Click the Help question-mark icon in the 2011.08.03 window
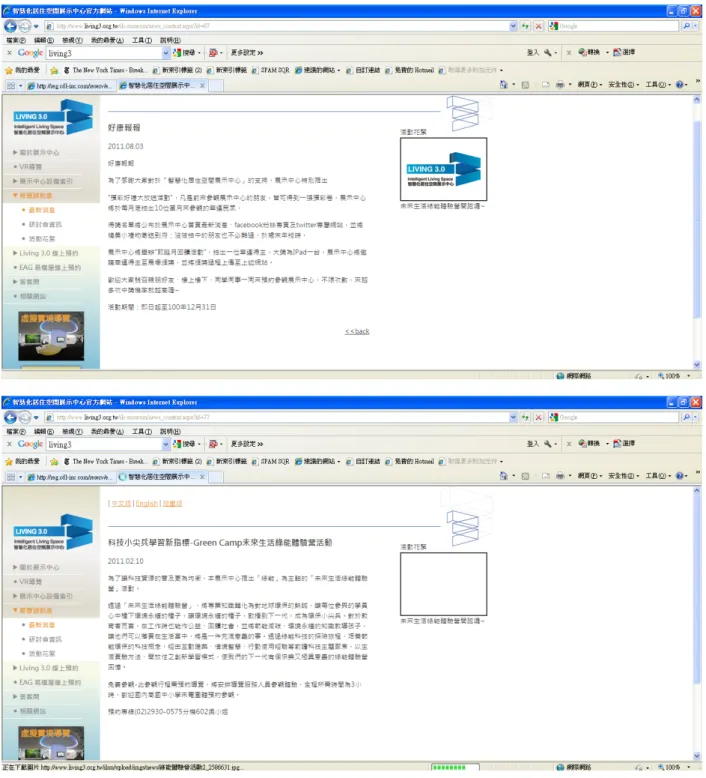Screen dimensions: 706x778 point(679,85)
